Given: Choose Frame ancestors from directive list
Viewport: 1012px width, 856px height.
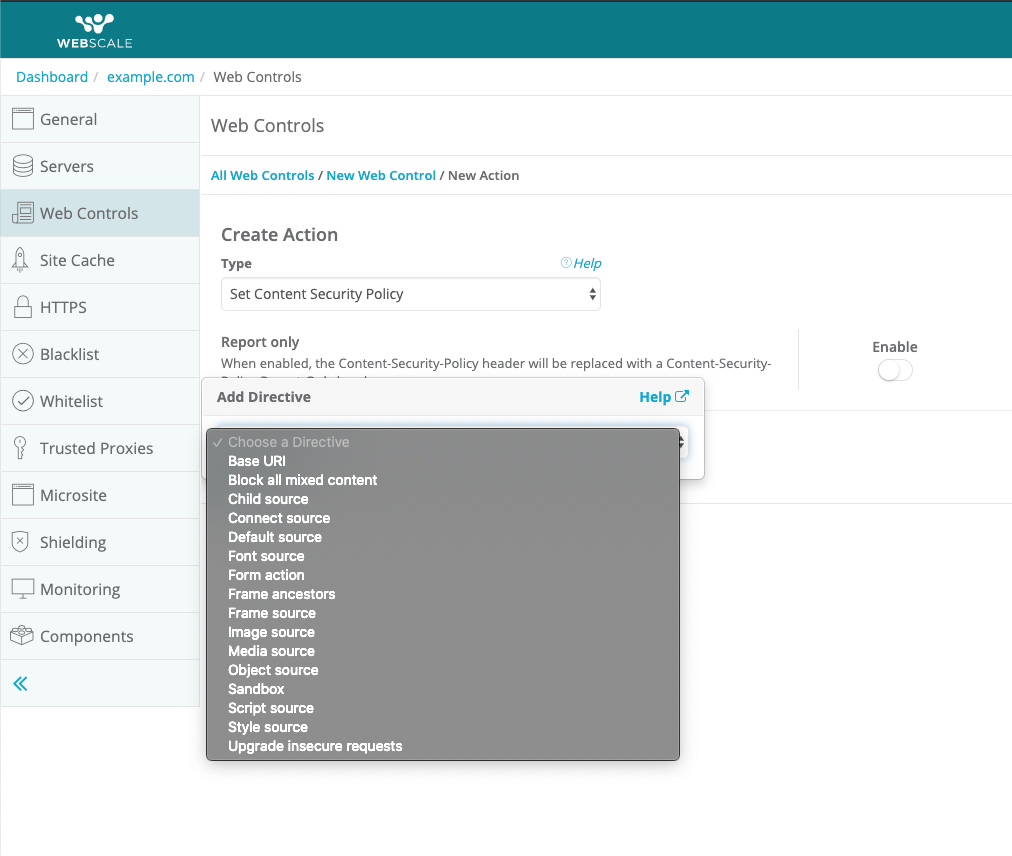Looking at the screenshot, I should [x=281, y=594].
